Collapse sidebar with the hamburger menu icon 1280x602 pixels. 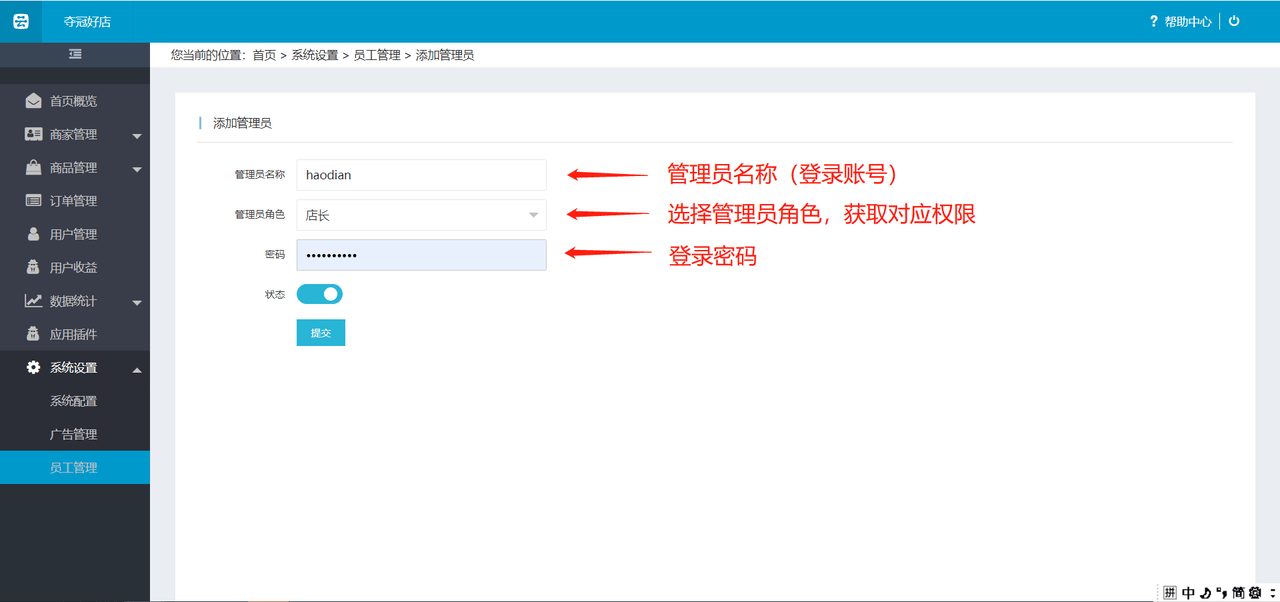click(x=75, y=54)
